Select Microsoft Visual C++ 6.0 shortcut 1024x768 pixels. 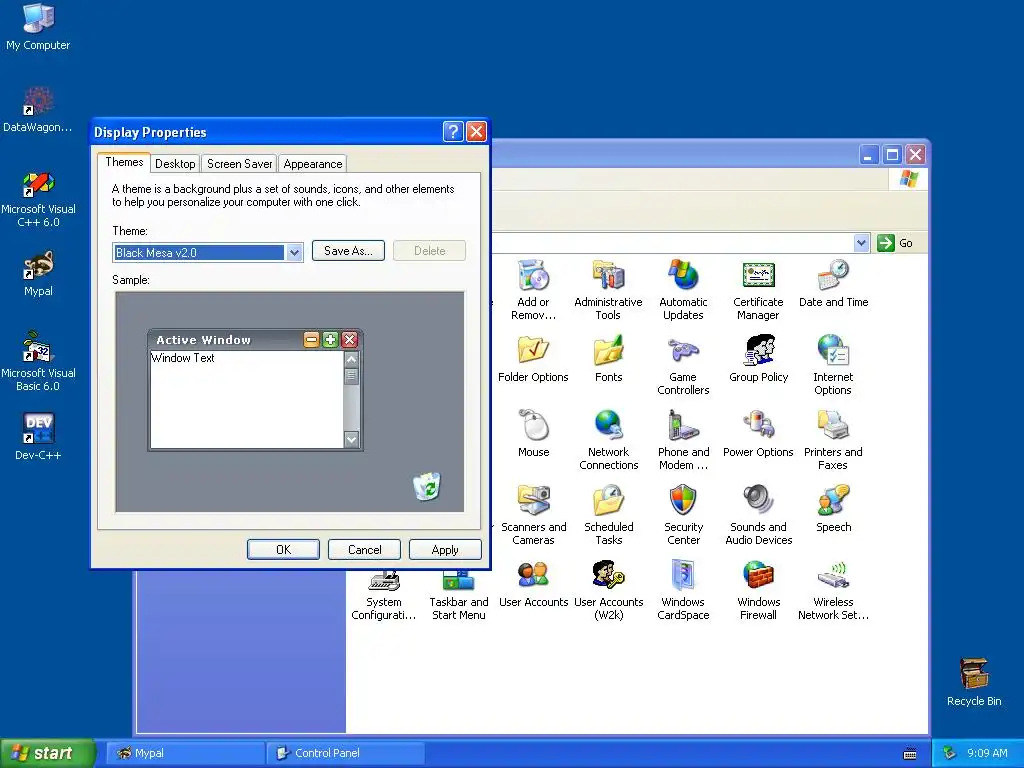pos(38,199)
